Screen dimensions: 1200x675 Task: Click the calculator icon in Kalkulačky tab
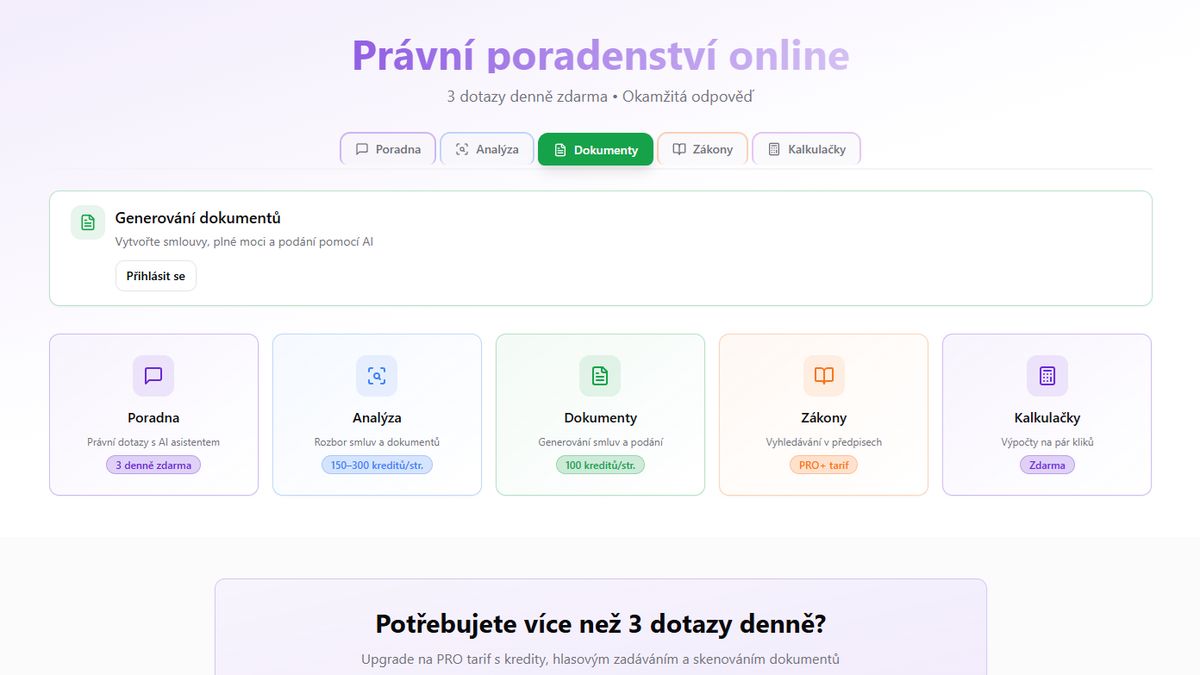pos(774,150)
